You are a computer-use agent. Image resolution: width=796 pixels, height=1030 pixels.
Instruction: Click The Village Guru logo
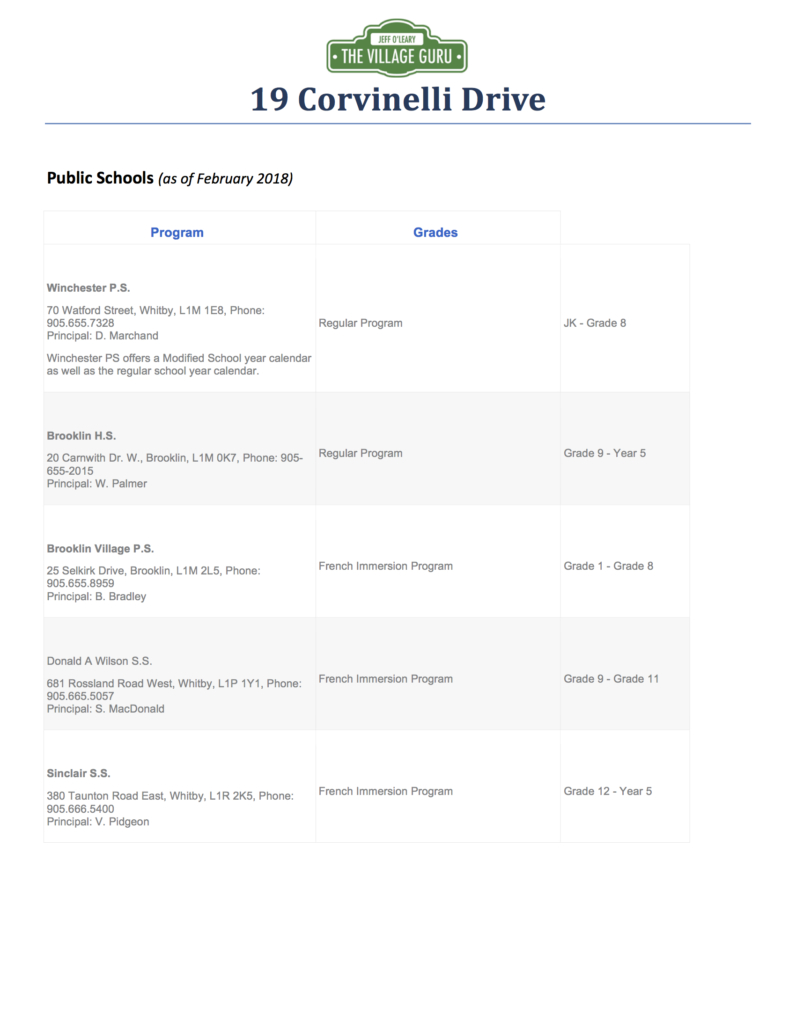point(397,47)
